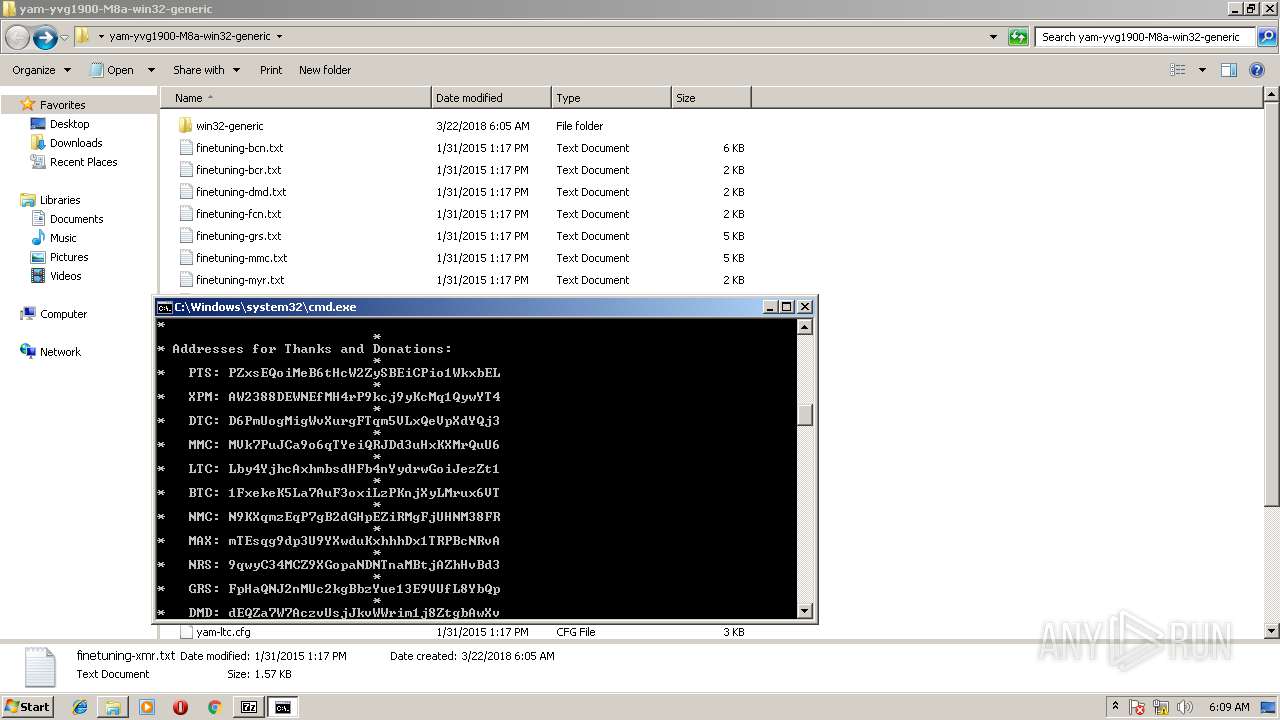Image resolution: width=1280 pixels, height=720 pixels.
Task: Switch to the cmd.exe taskbar button
Action: (x=283, y=707)
